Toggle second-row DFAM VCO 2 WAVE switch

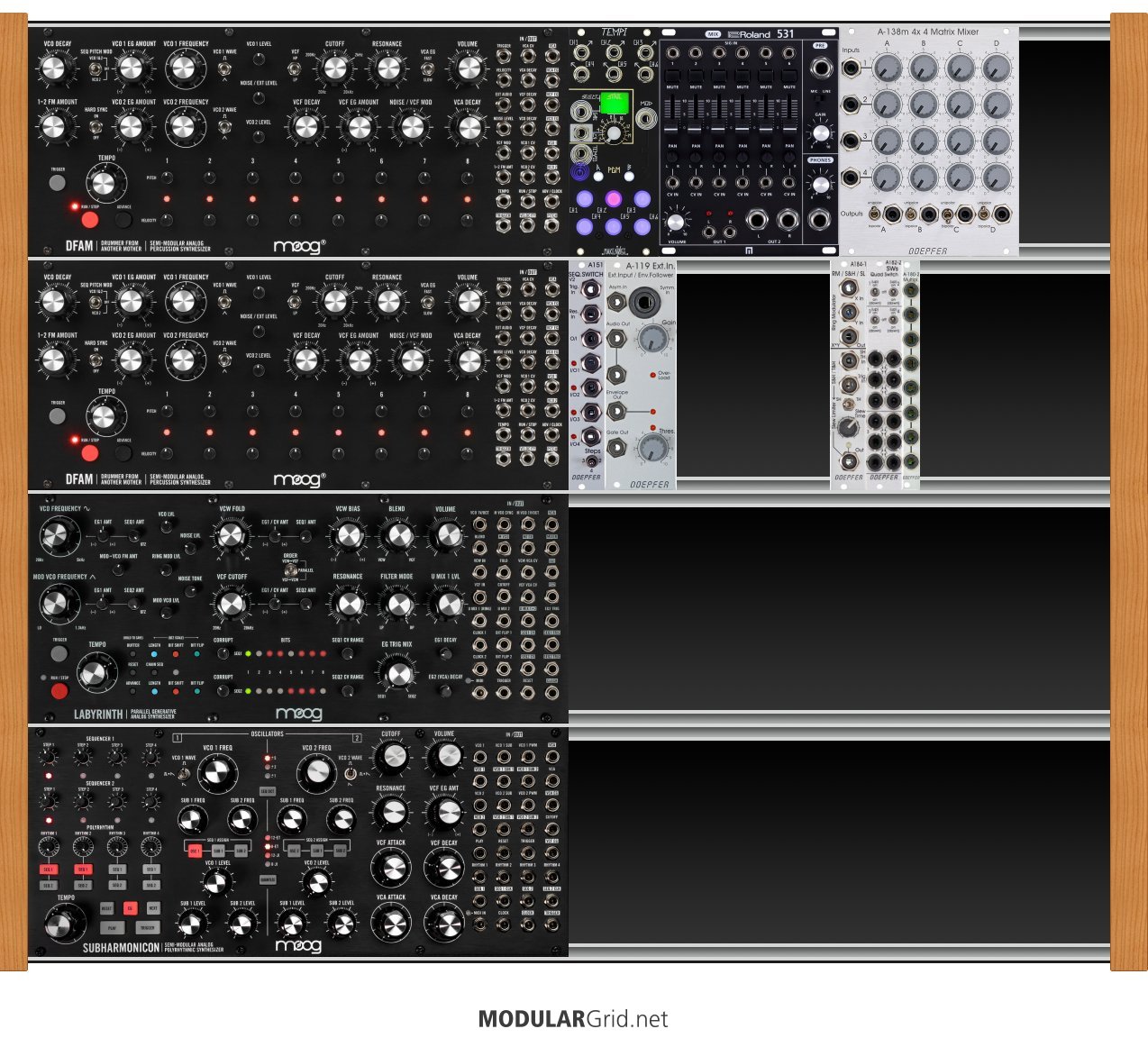coord(223,360)
